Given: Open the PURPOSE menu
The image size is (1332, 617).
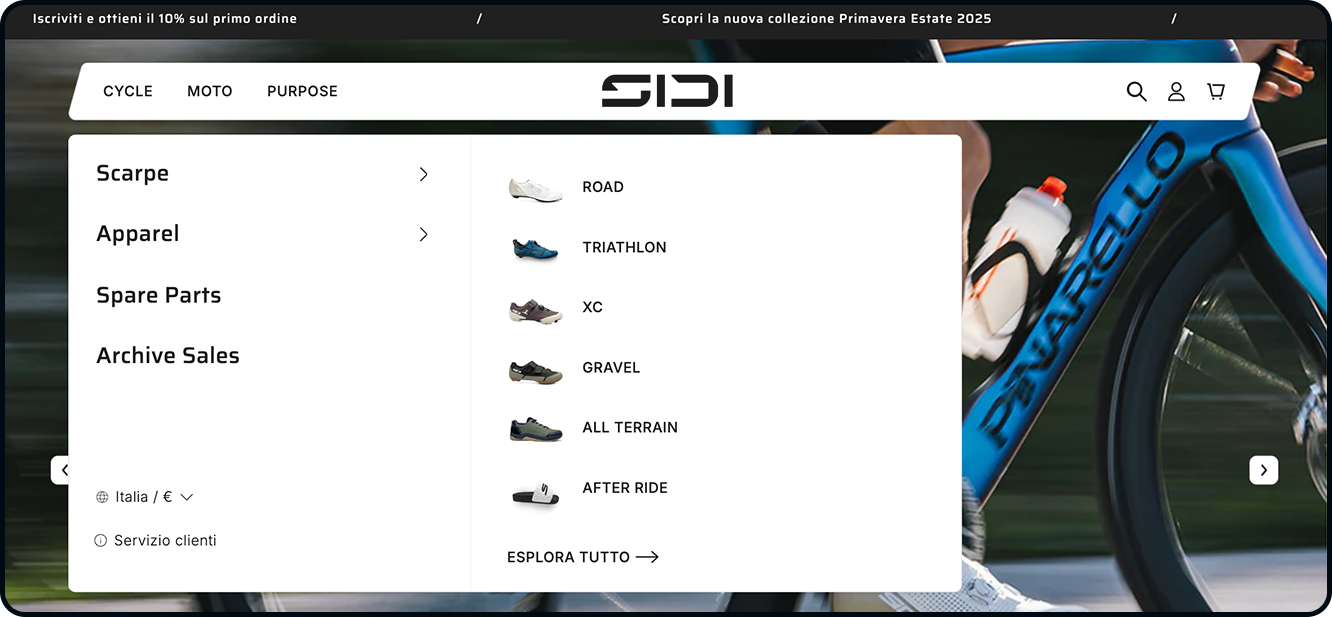Looking at the screenshot, I should tap(302, 91).
